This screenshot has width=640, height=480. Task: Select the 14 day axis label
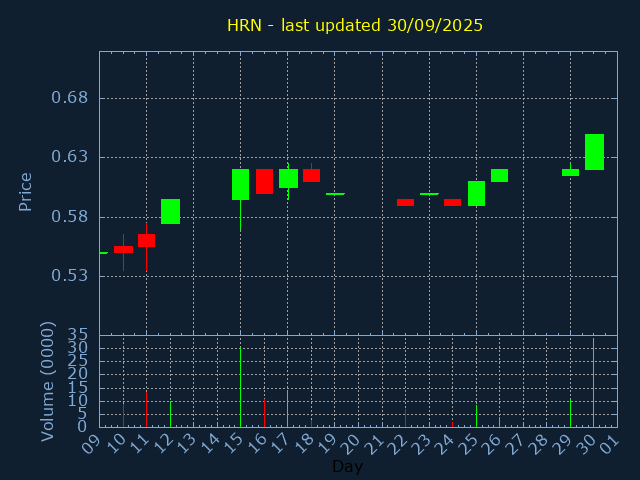(209, 444)
